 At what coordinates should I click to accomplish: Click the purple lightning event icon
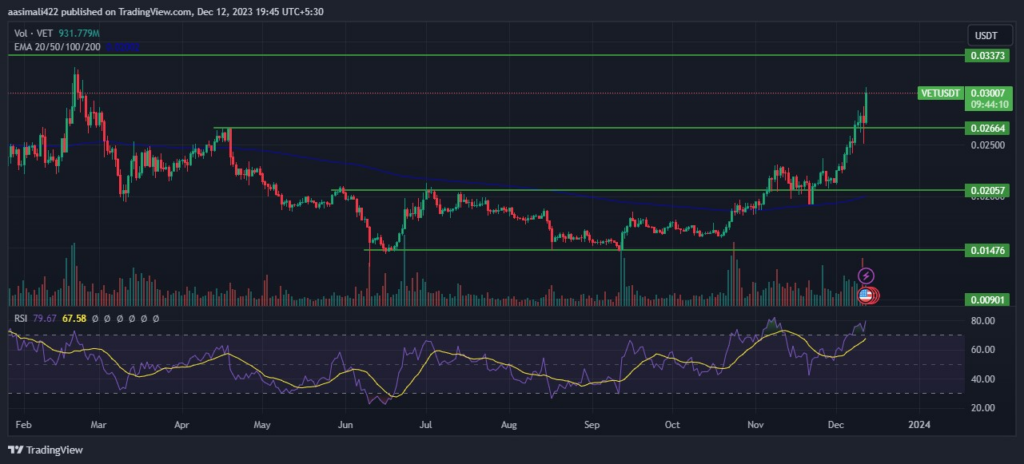point(866,276)
